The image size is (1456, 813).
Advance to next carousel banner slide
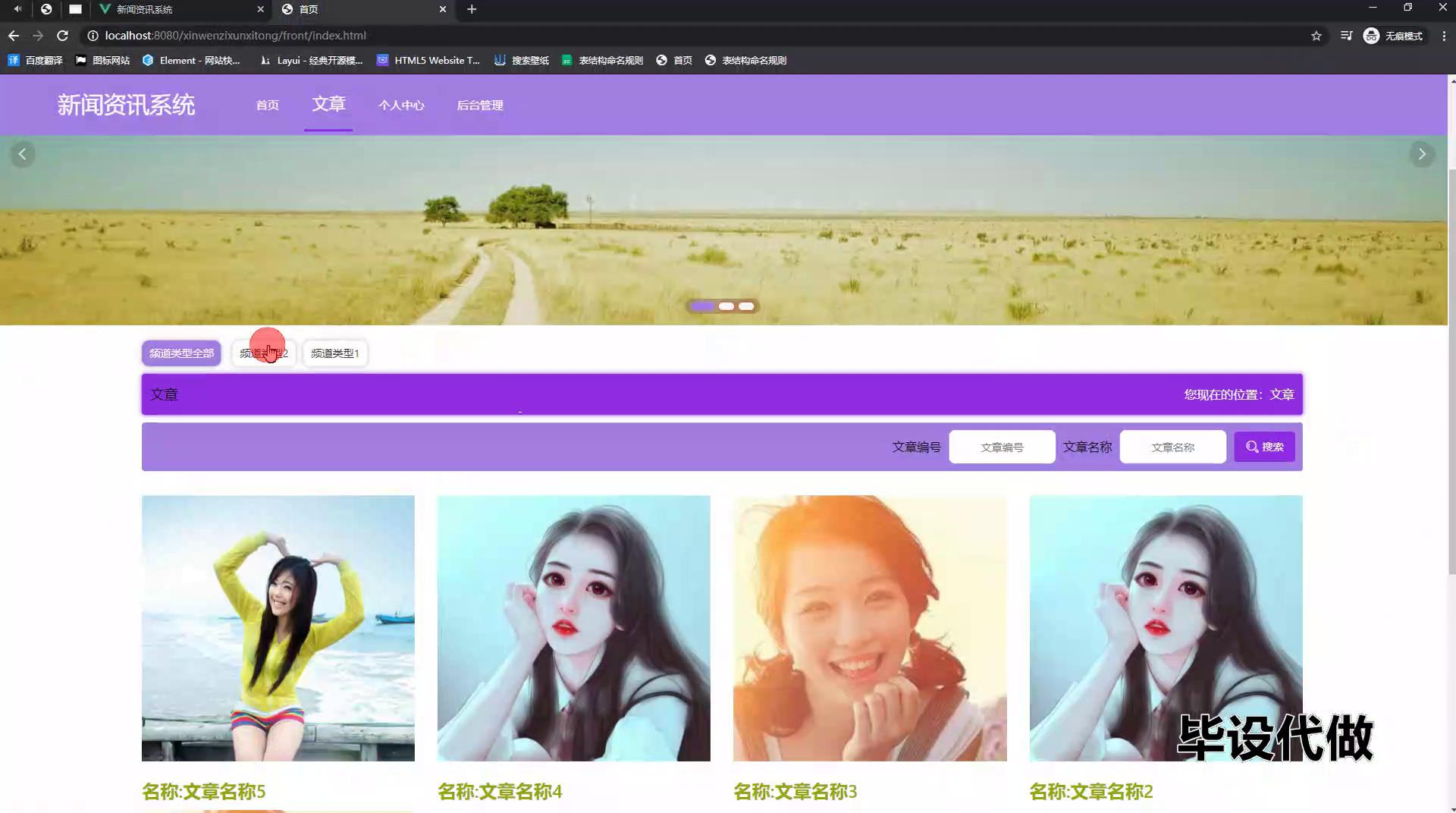pyautogui.click(x=1422, y=155)
